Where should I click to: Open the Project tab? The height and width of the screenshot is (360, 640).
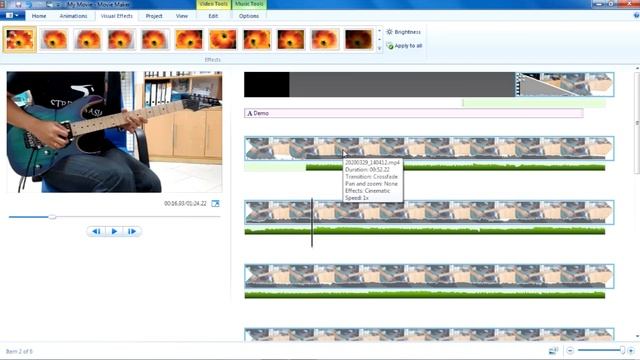(x=154, y=16)
